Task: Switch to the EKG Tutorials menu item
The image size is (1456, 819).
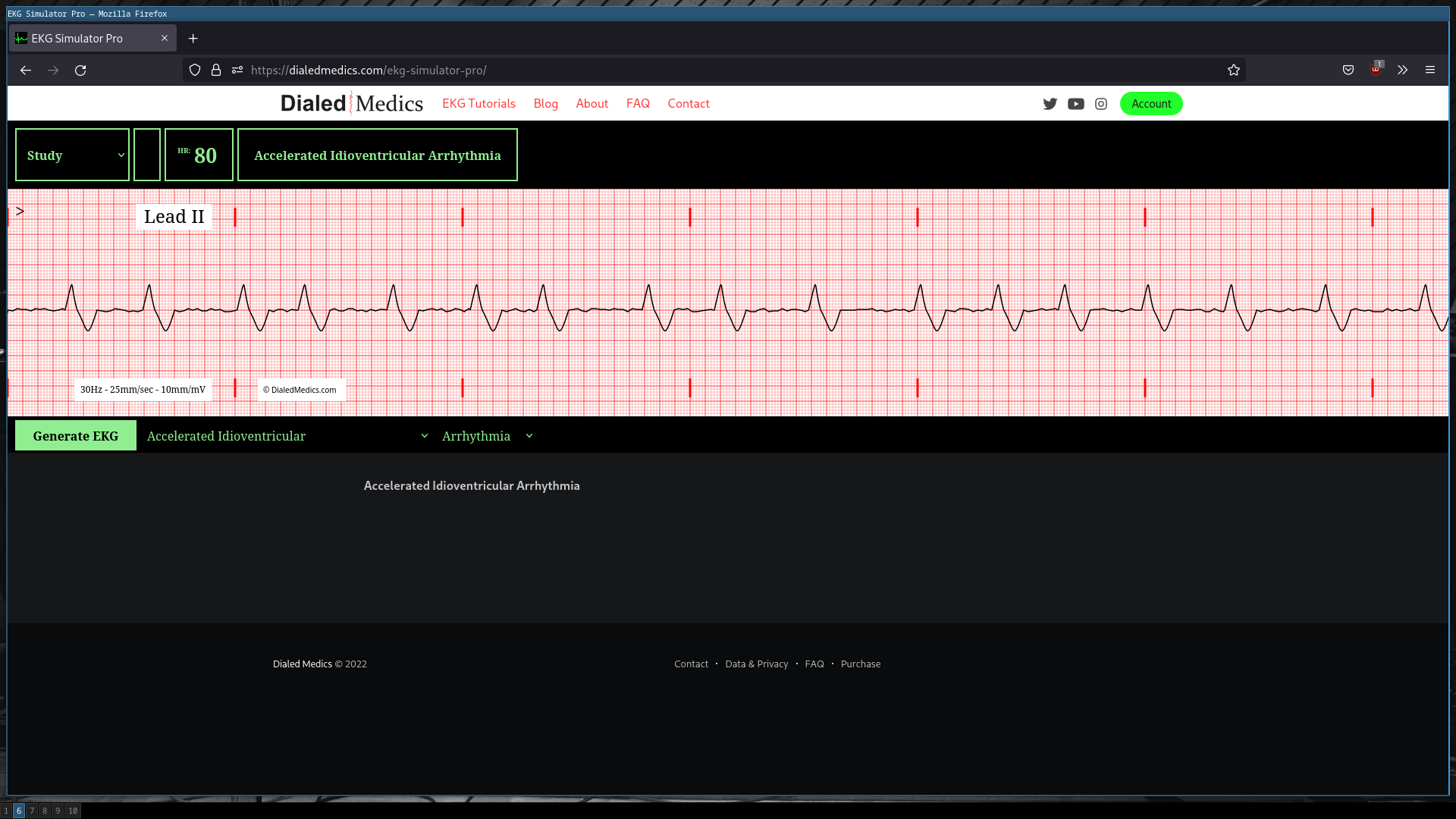Action: [479, 104]
